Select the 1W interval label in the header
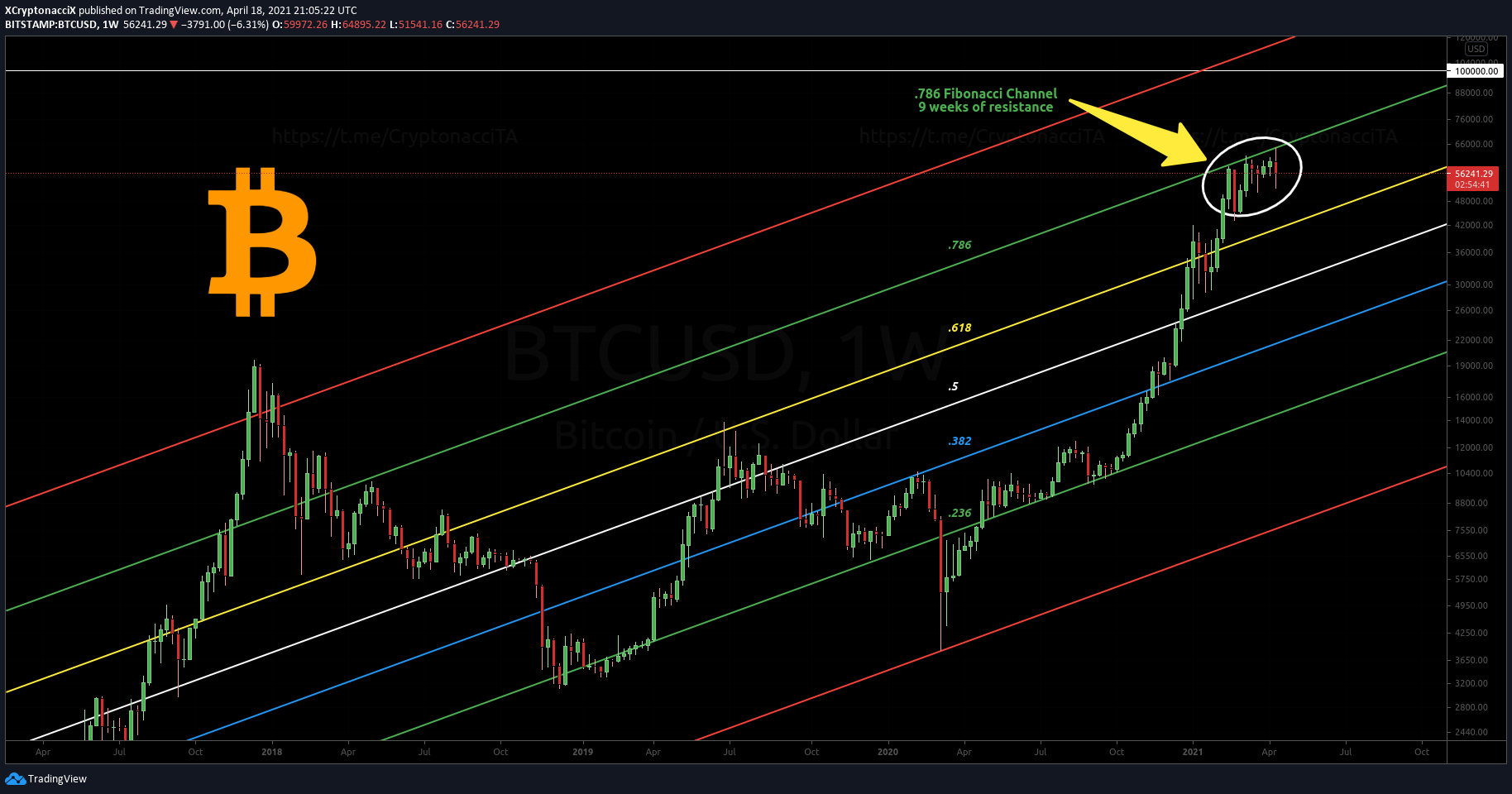Image resolution: width=1512 pixels, height=794 pixels. [111, 25]
